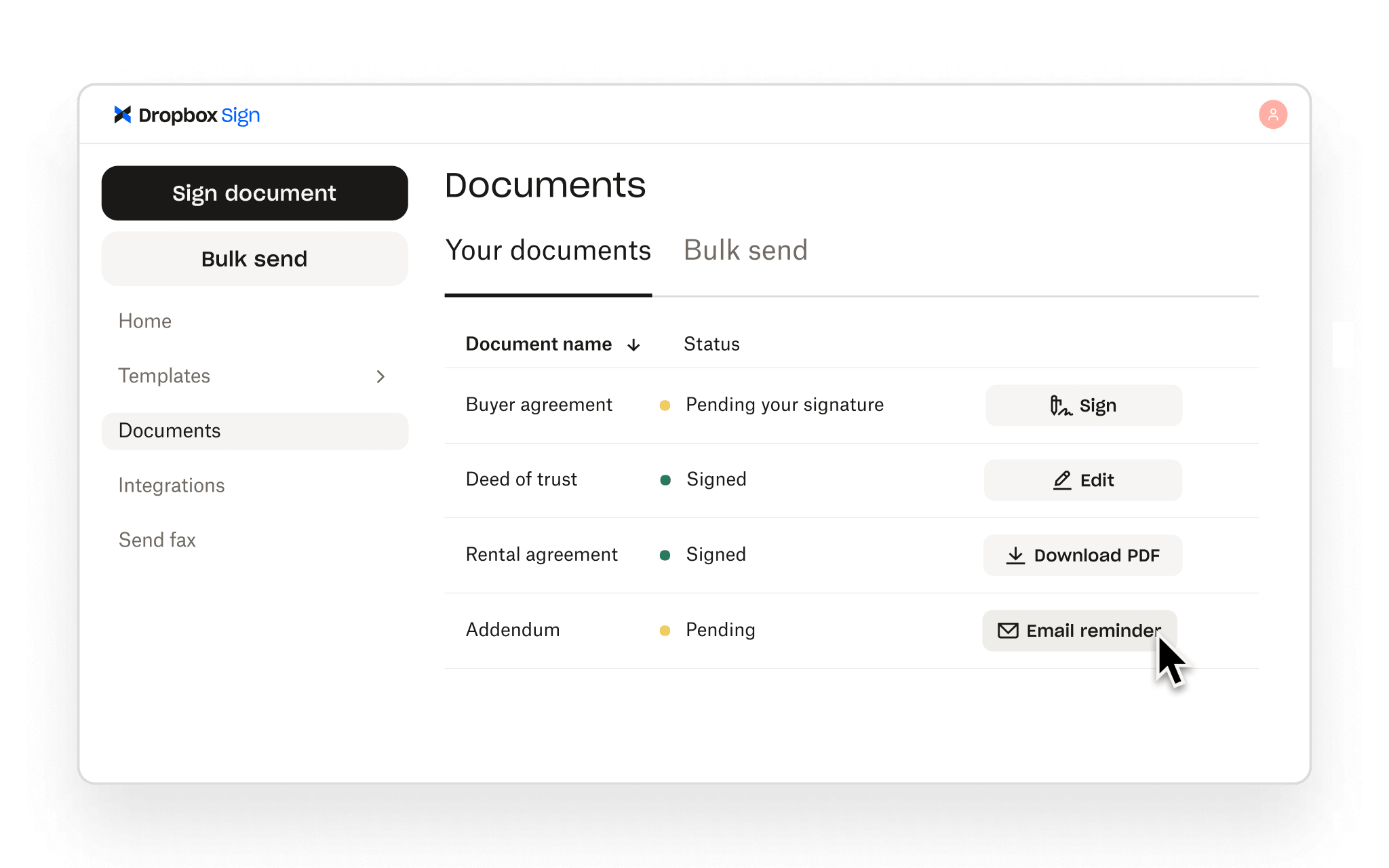
Task: Open Integrations in sidebar
Action: [x=172, y=486]
